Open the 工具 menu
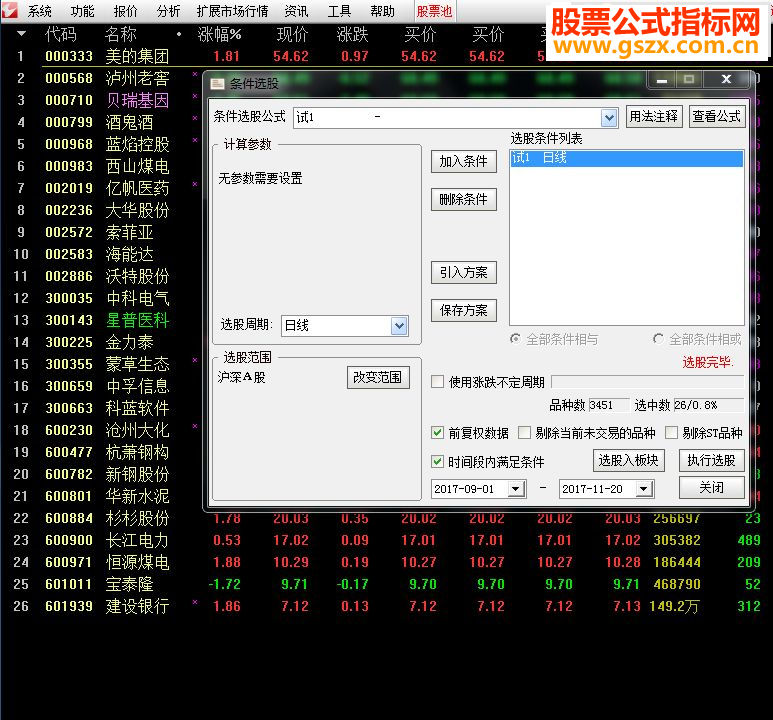This screenshot has height=720, width=773. pyautogui.click(x=339, y=11)
